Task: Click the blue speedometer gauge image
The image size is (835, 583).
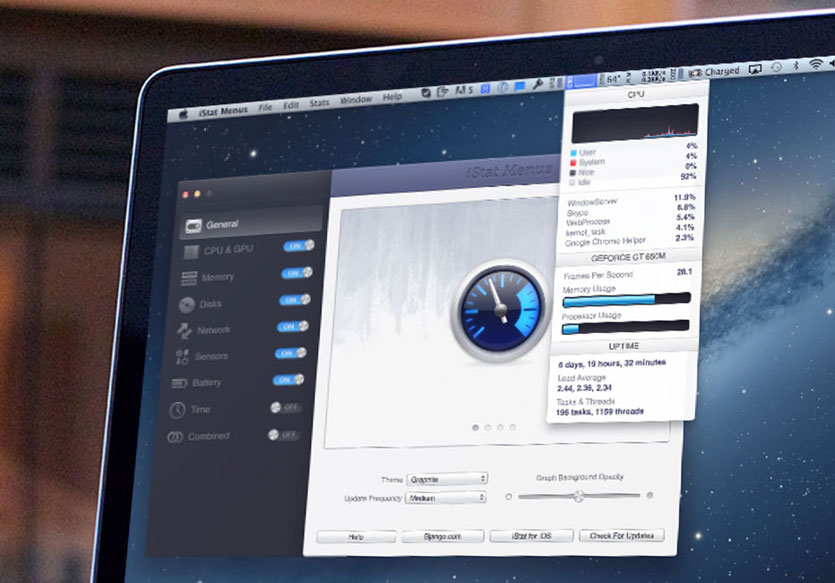Action: [499, 312]
